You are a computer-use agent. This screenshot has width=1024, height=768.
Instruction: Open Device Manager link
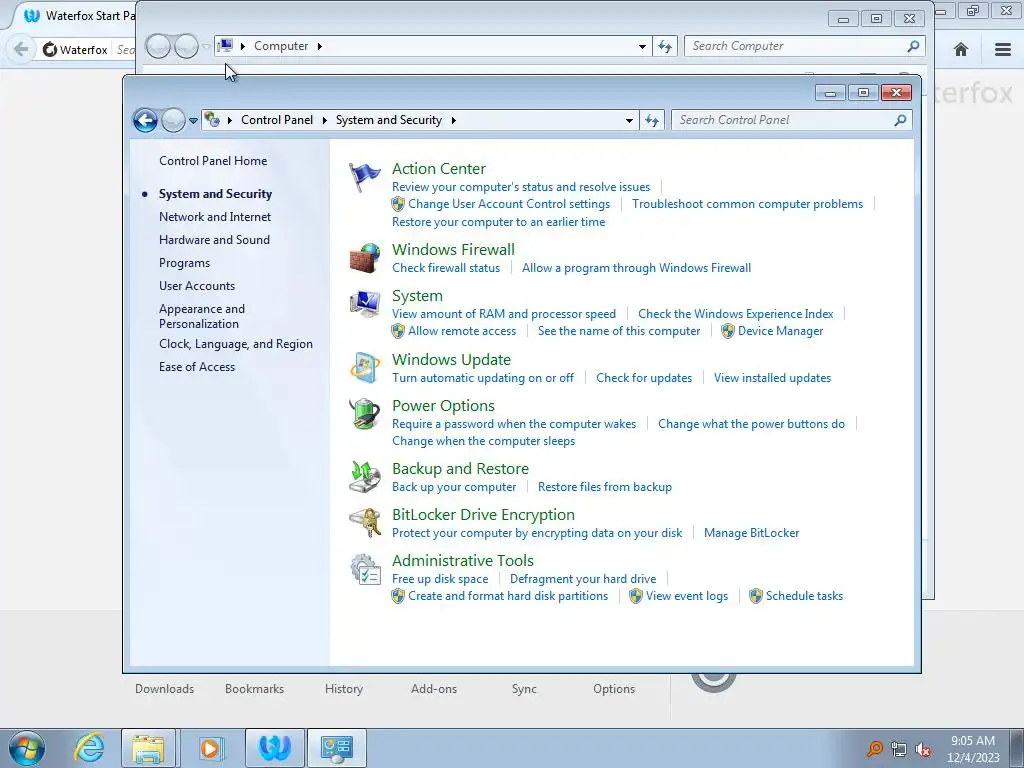click(780, 331)
